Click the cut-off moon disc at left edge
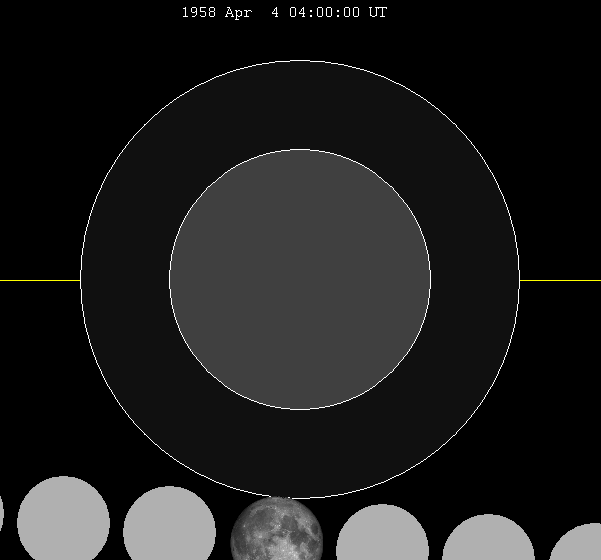The width and height of the screenshot is (601, 560). [x=1, y=513]
